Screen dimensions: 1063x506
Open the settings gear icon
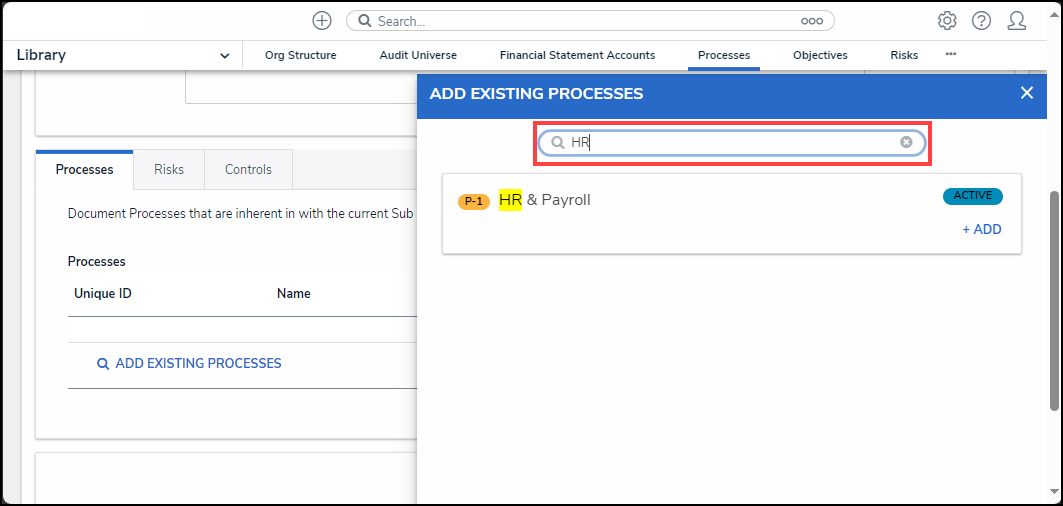(947, 21)
